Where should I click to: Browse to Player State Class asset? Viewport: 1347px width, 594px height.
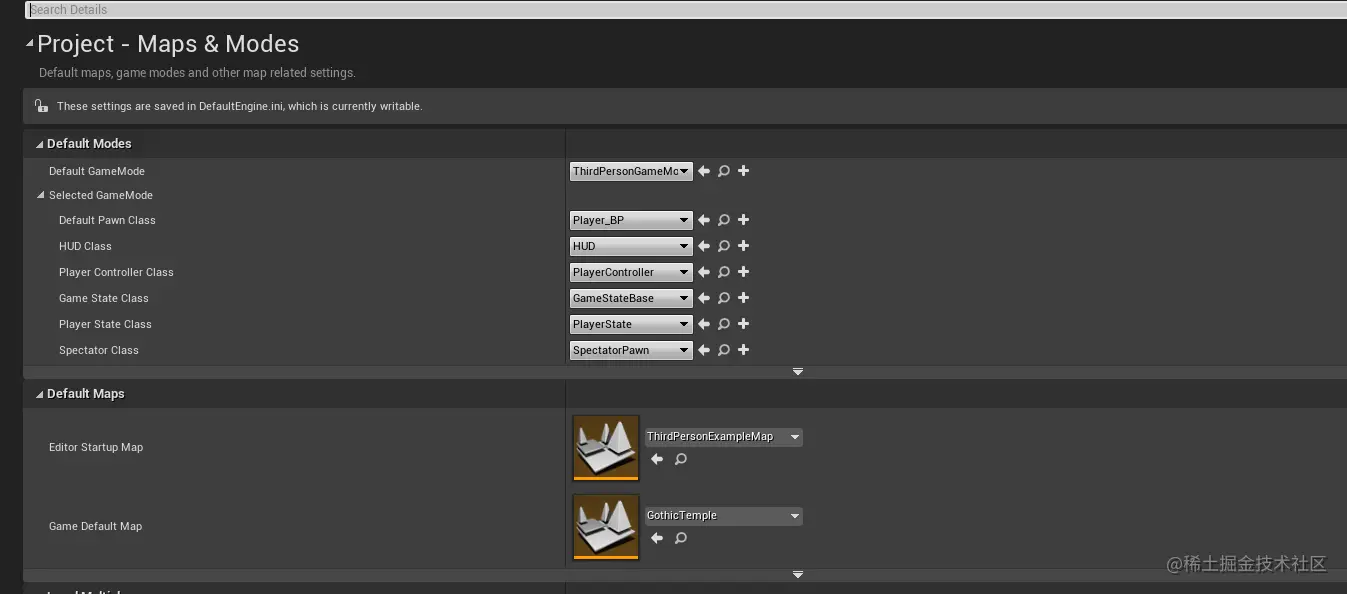pyautogui.click(x=724, y=324)
